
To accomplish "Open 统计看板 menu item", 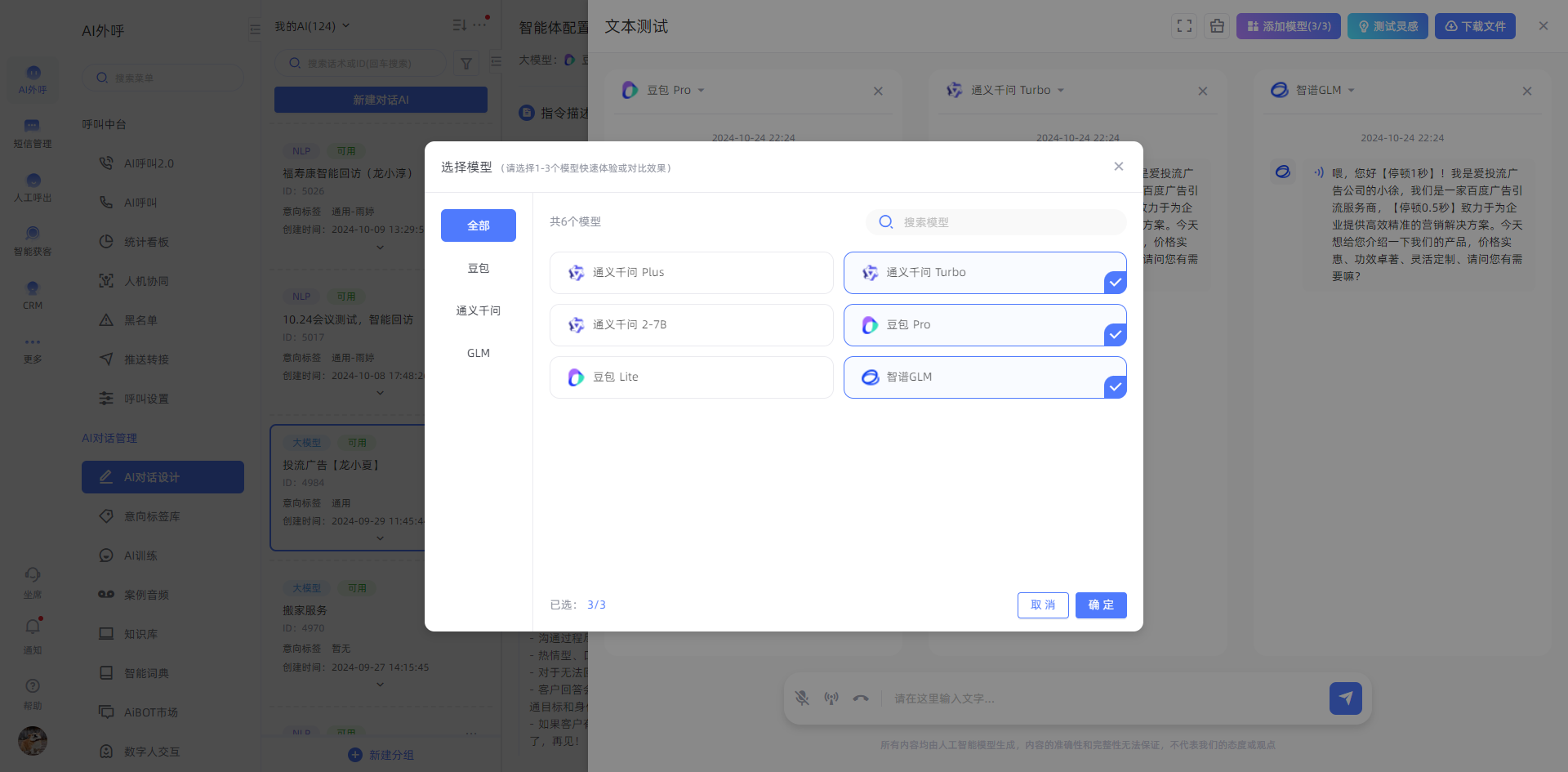I will click(x=163, y=242).
